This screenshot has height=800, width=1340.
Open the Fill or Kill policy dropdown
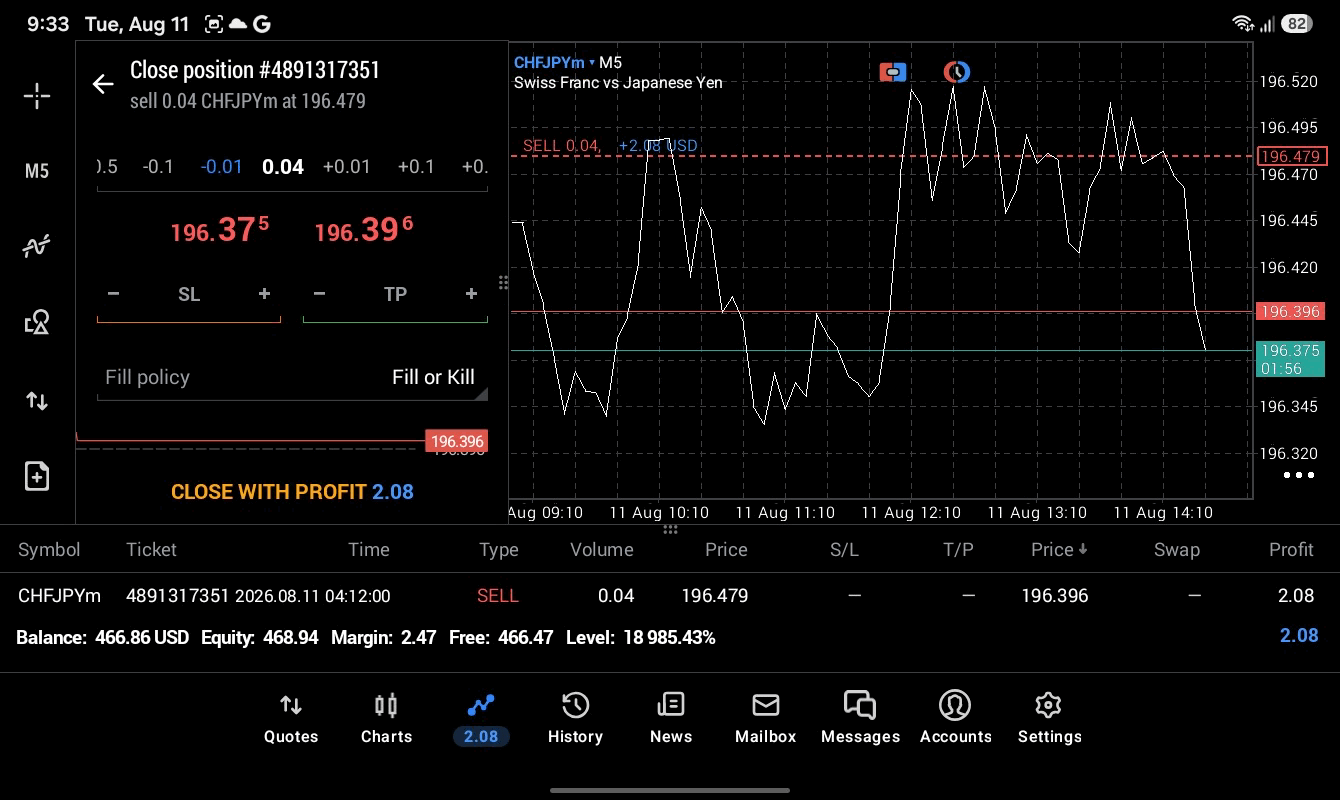[292, 377]
